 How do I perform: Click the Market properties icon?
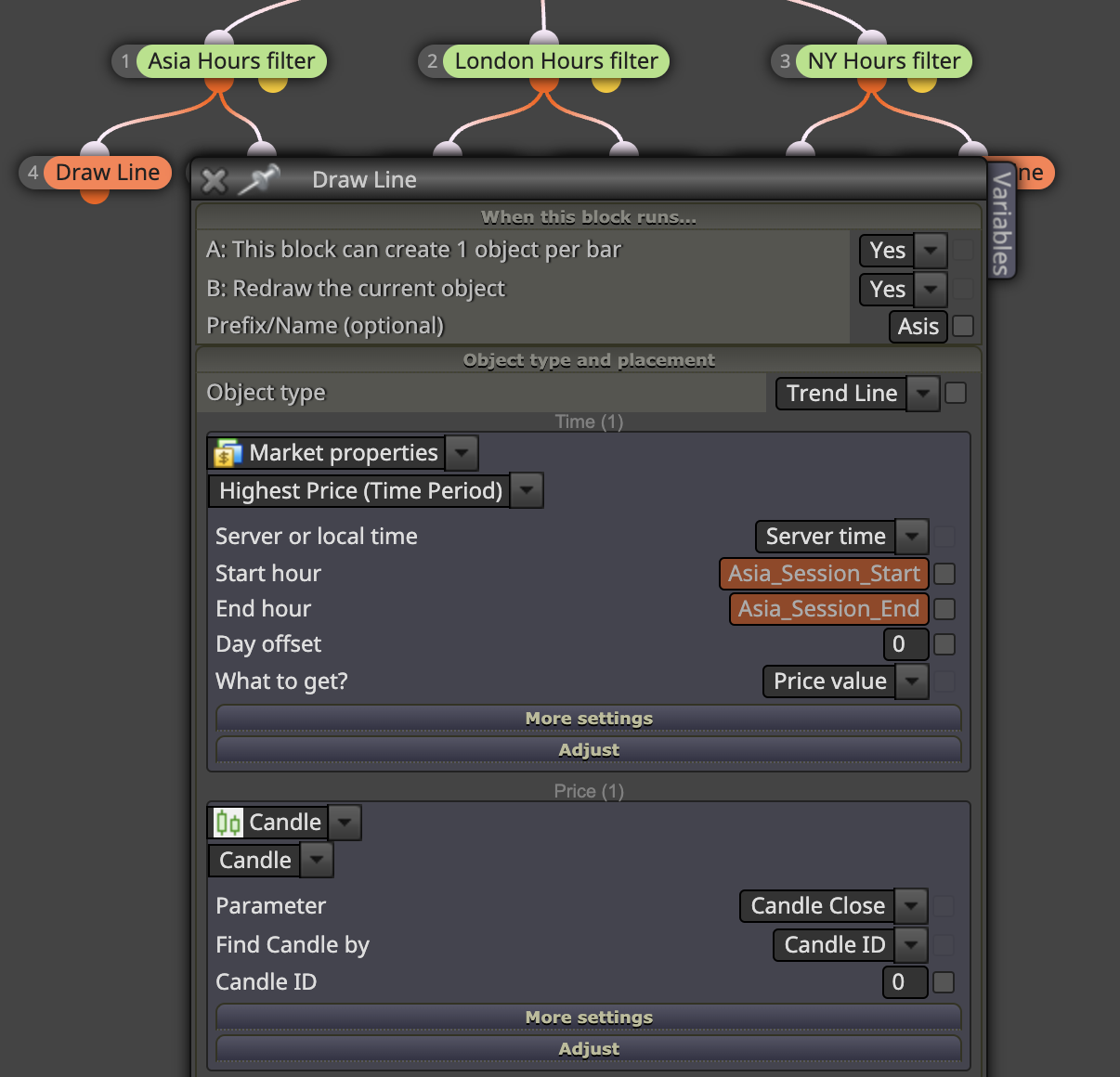coord(228,453)
